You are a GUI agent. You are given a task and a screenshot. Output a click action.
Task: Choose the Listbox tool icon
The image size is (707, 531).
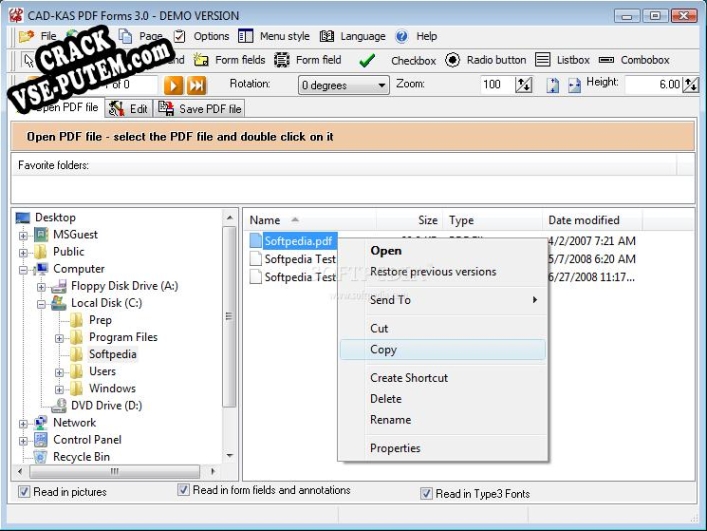(x=542, y=60)
